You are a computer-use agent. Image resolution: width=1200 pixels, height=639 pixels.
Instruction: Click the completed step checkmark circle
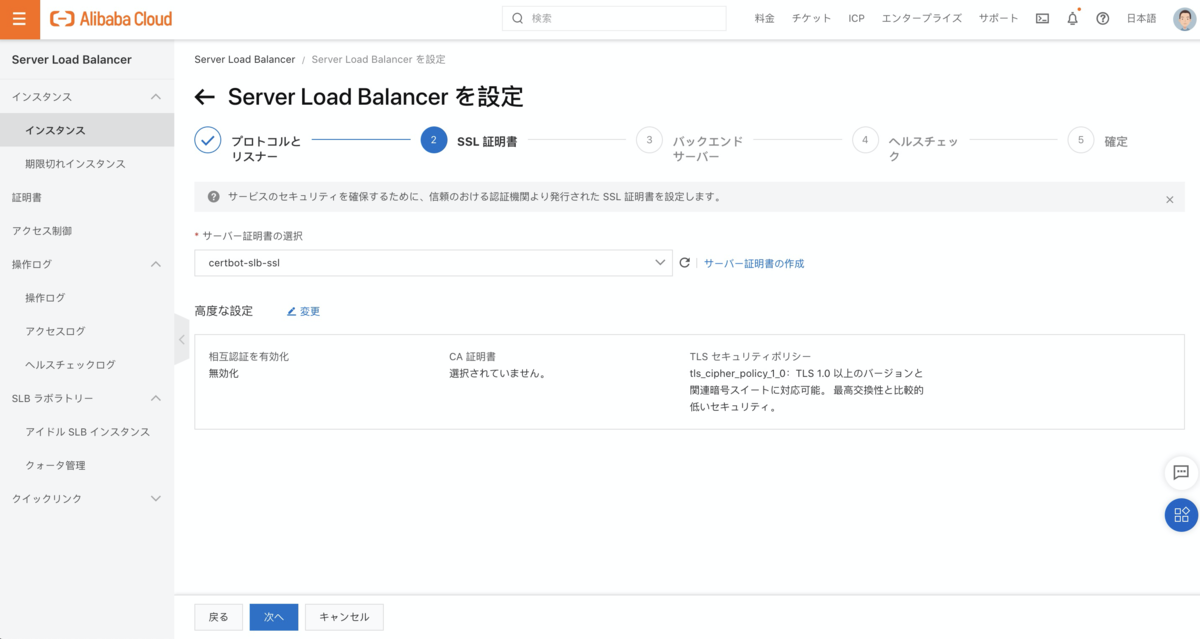tap(208, 140)
